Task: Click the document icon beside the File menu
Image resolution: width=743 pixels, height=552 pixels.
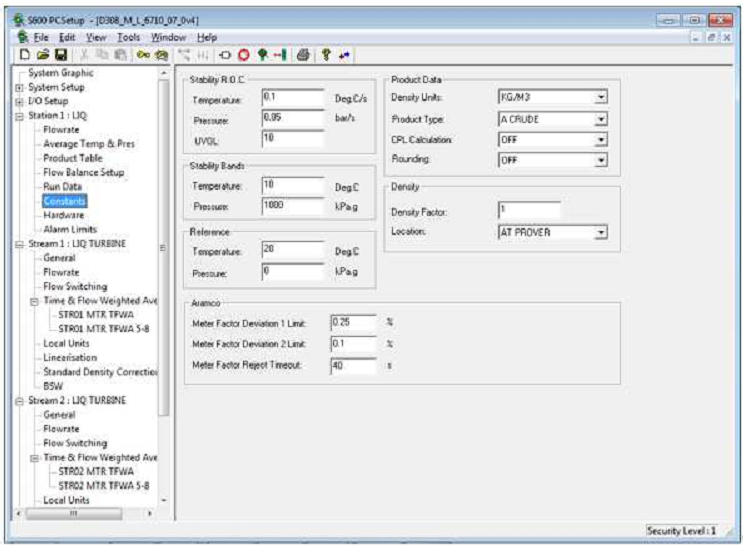Action: coord(23,36)
